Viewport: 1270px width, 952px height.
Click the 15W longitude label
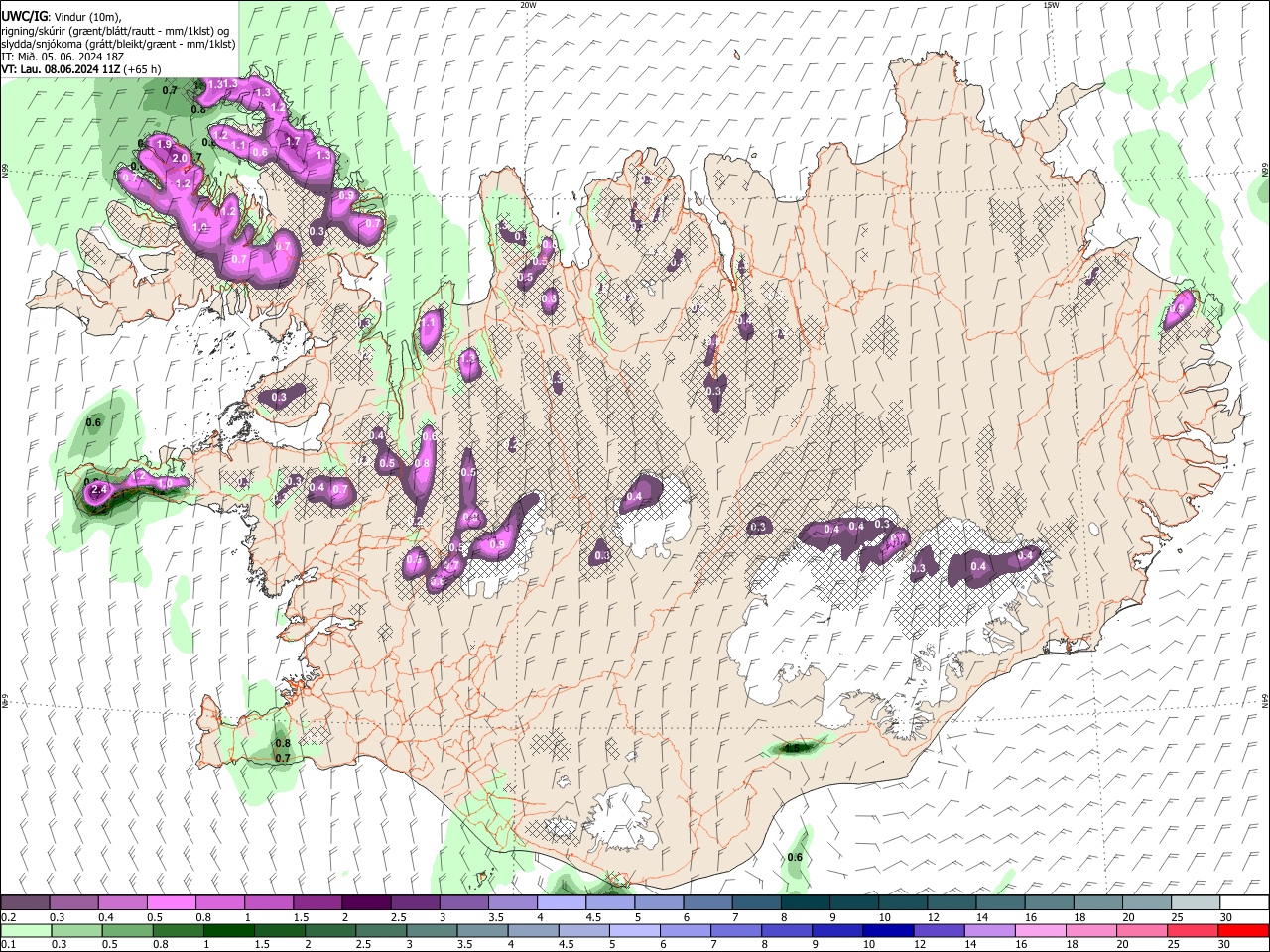[x=1051, y=5]
